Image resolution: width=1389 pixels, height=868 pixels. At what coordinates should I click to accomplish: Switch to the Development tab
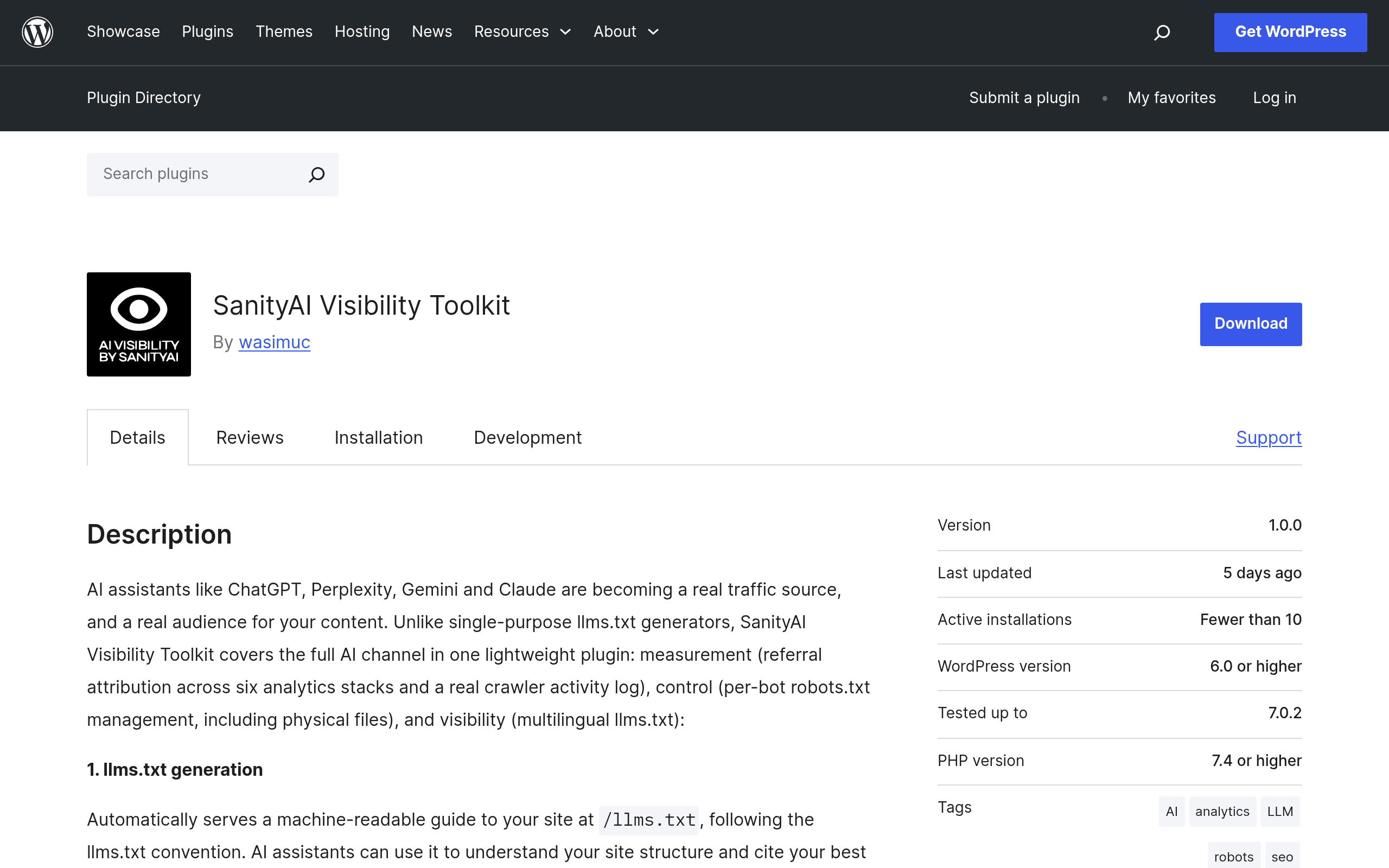coord(527,437)
